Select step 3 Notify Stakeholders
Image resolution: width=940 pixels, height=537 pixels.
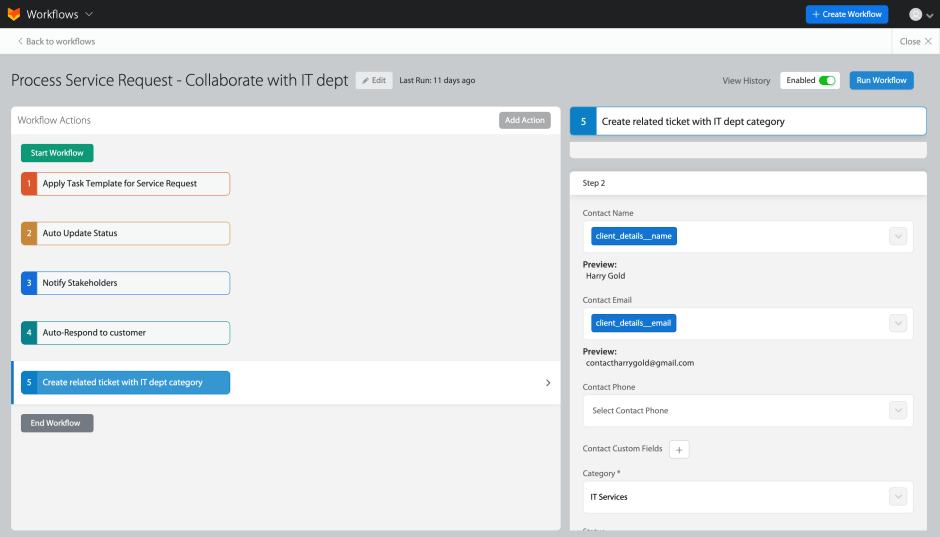pos(125,283)
